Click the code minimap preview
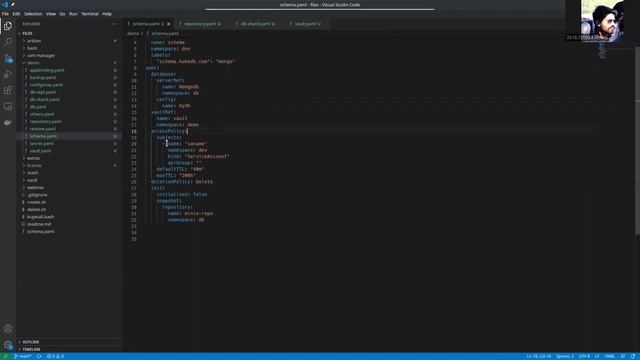The width and height of the screenshot is (640, 360). [602, 50]
